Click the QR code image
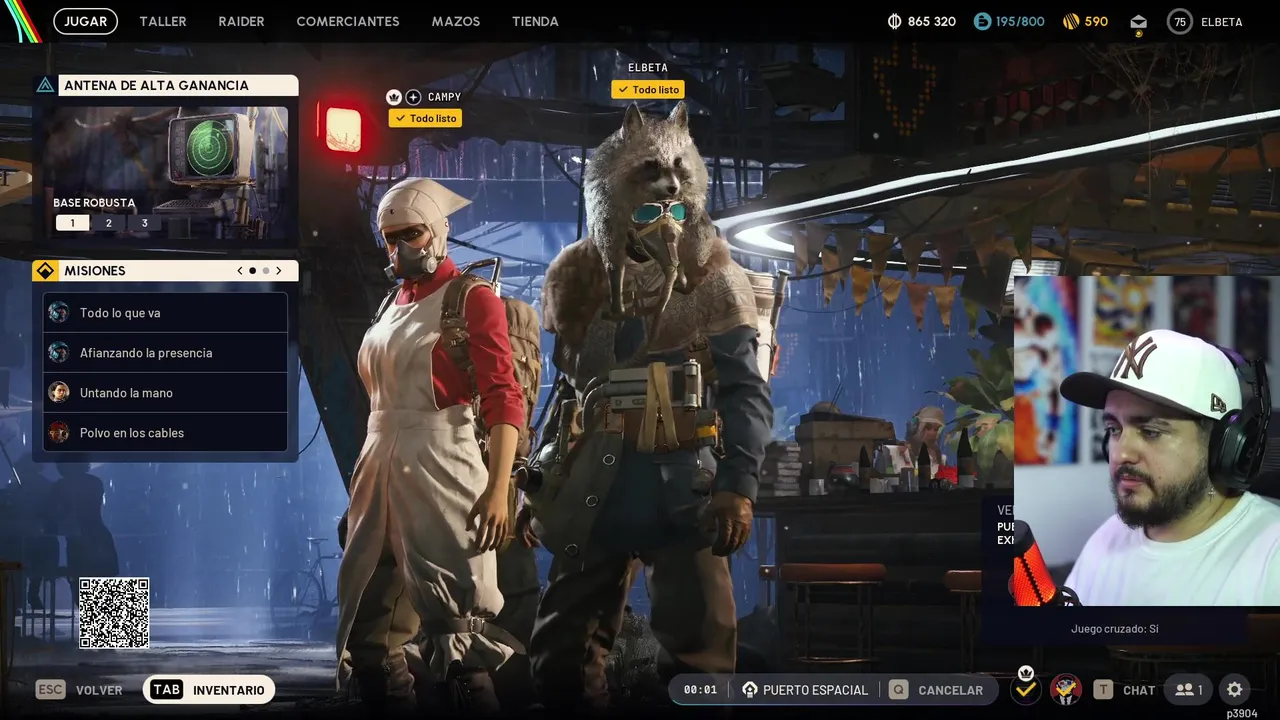The height and width of the screenshot is (720, 1280). [x=114, y=613]
